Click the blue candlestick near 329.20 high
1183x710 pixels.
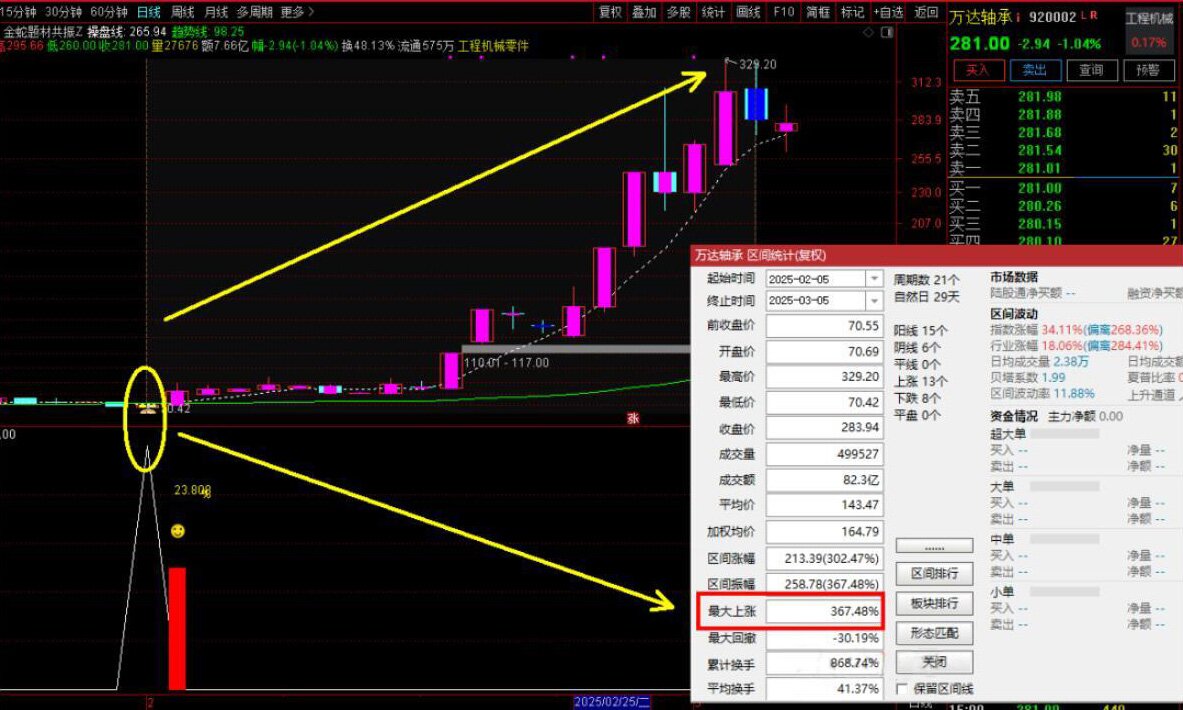(x=756, y=103)
